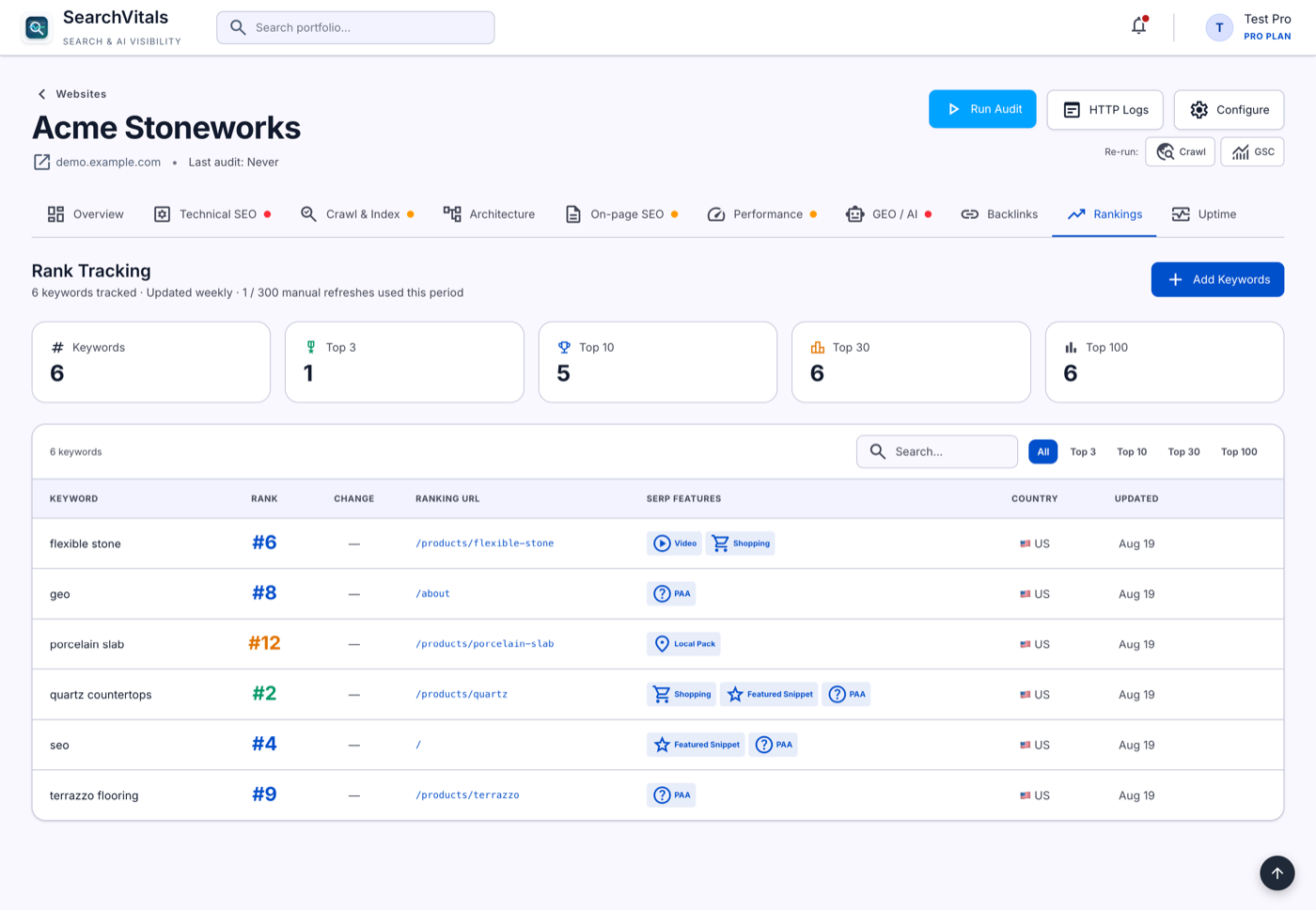Click the hash icon on Keywords card
This screenshot has height=912, width=1316.
click(x=57, y=347)
